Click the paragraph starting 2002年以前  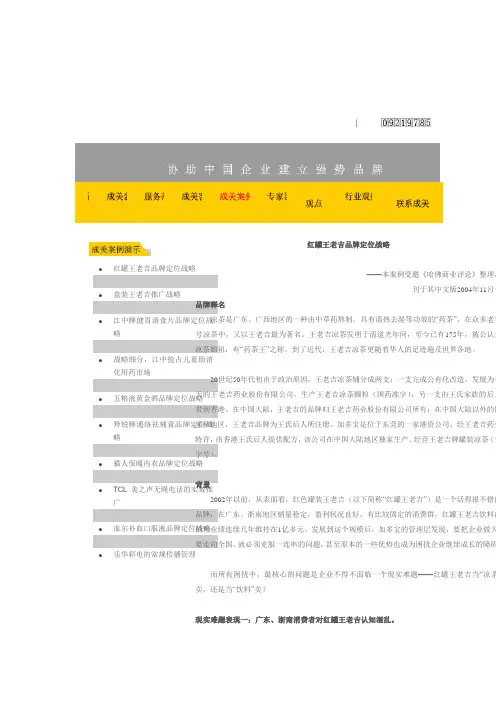click(x=346, y=522)
